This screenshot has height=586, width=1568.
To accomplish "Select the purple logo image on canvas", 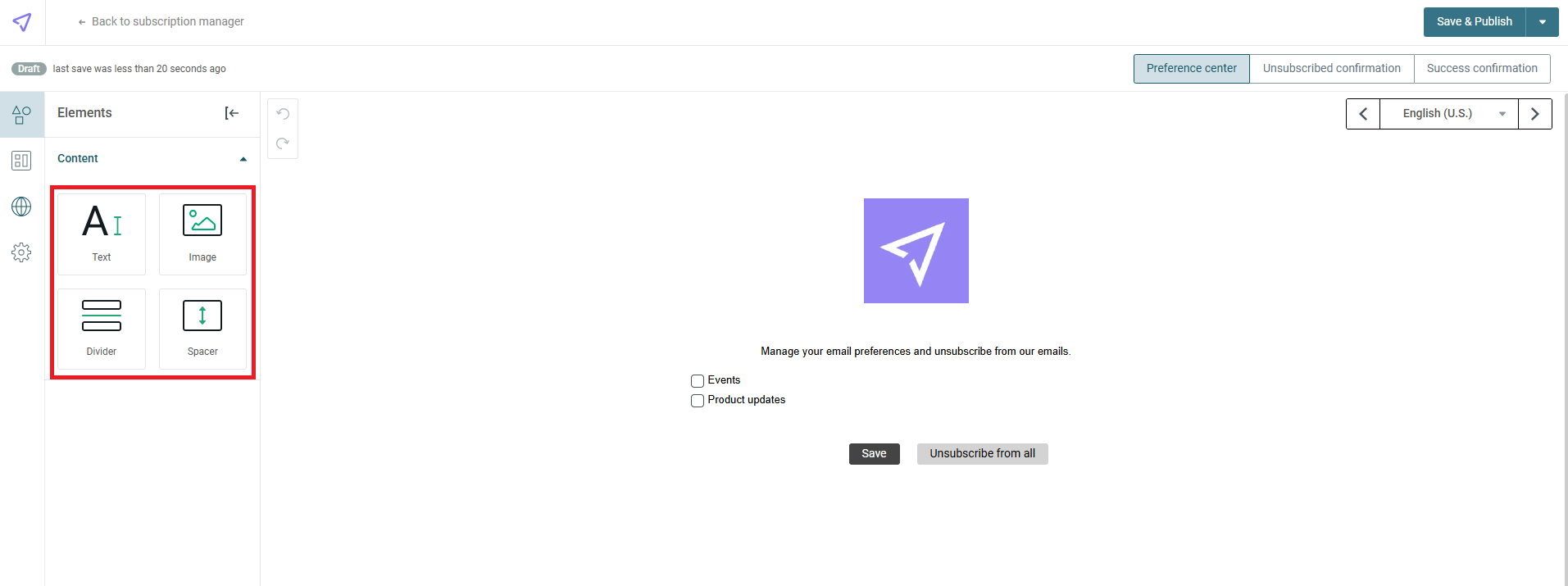I will click(x=916, y=251).
